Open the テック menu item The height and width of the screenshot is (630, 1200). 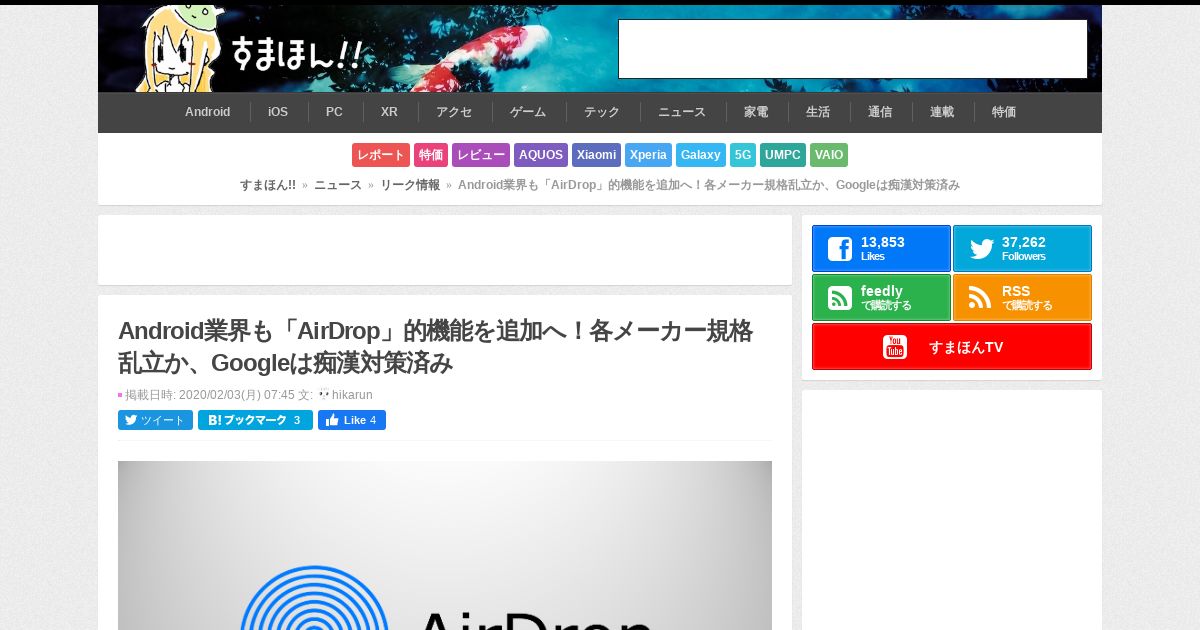click(602, 112)
